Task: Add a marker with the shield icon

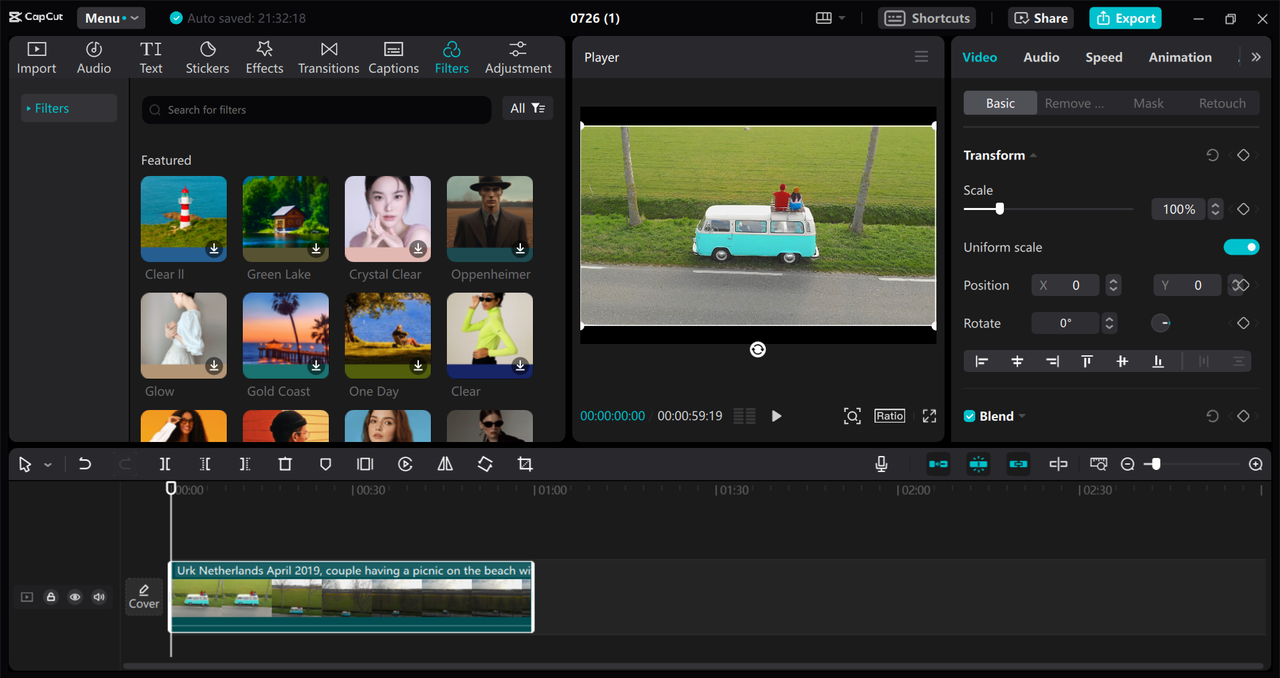Action: 325,464
